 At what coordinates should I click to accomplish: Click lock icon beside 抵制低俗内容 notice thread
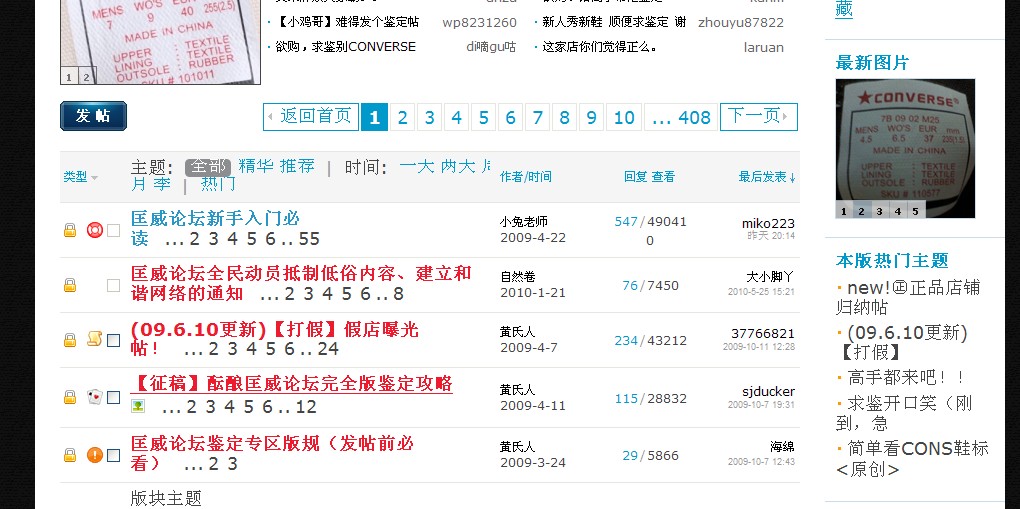[x=70, y=285]
